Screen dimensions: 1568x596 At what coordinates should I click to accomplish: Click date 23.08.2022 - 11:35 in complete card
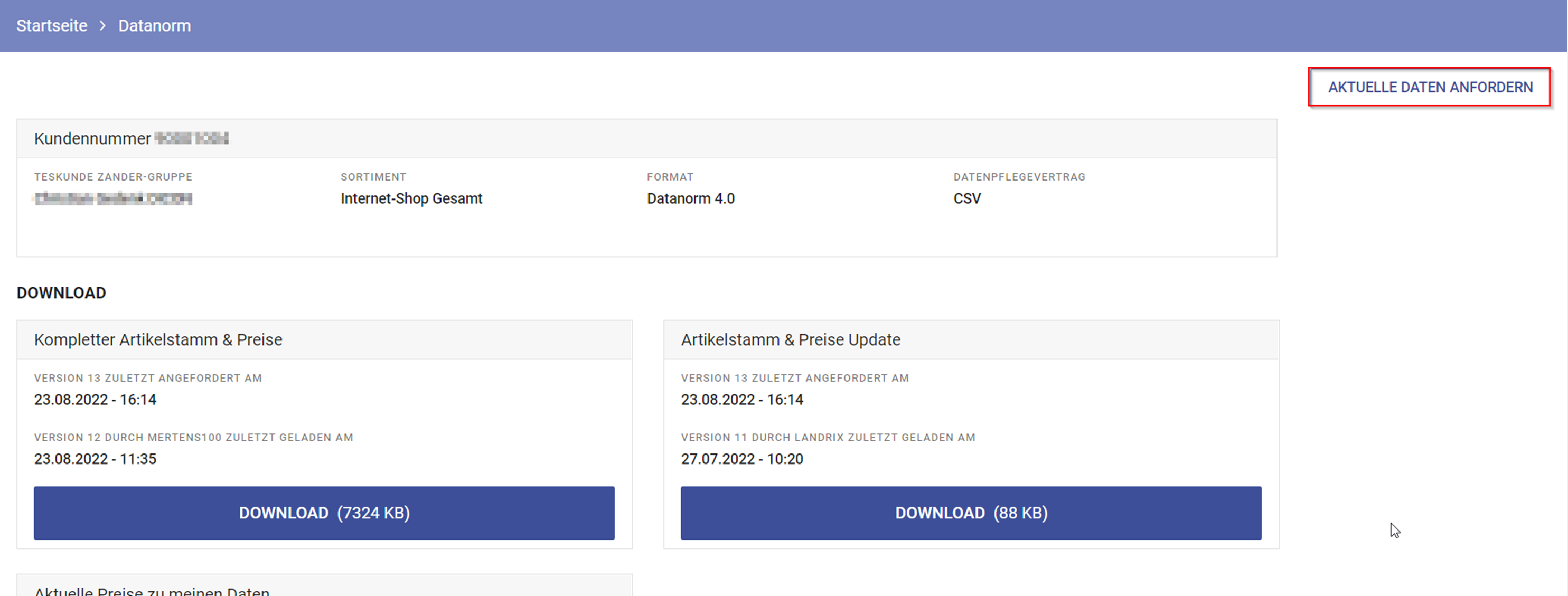tap(95, 459)
